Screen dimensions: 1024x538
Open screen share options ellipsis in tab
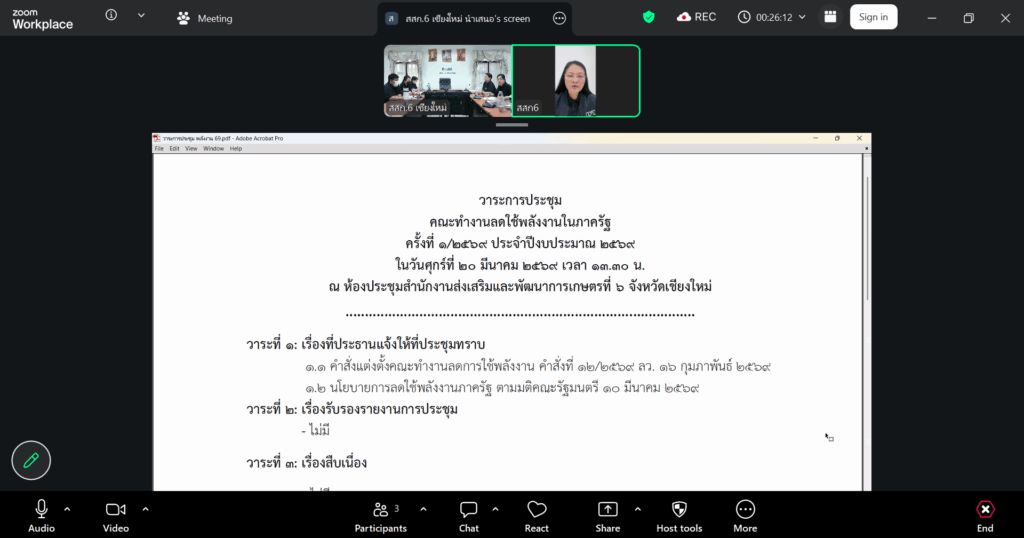pyautogui.click(x=559, y=18)
